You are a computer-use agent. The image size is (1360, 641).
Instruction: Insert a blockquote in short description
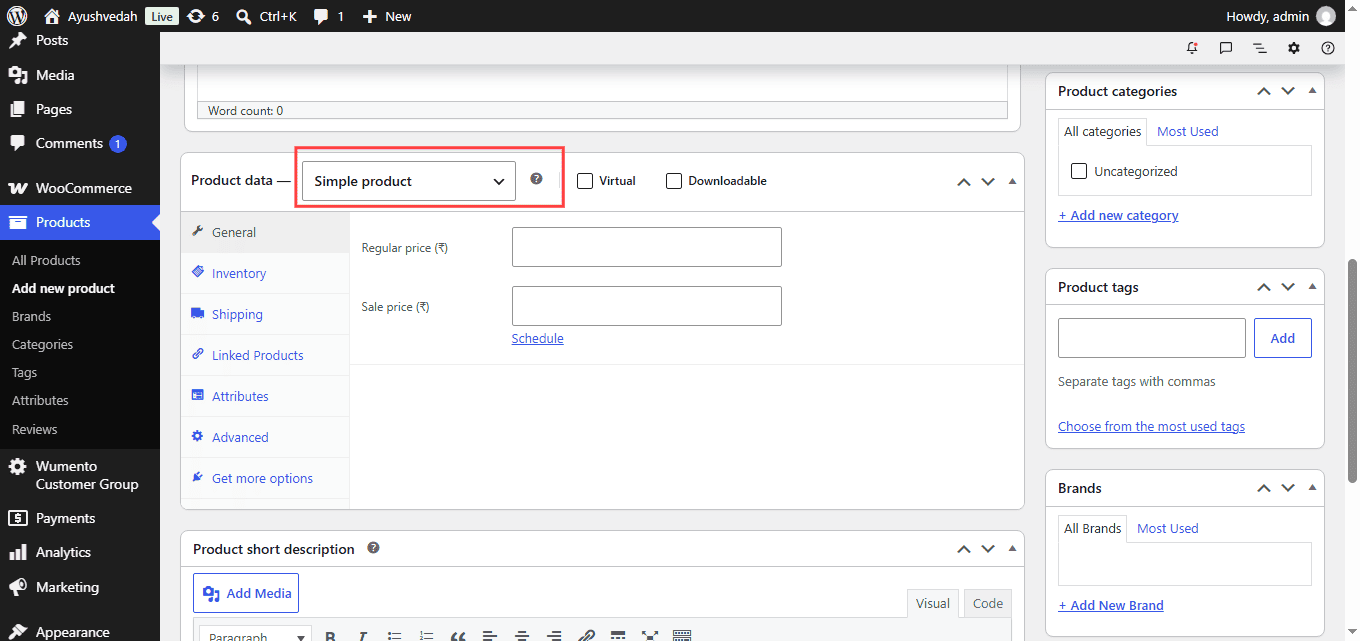coord(458,635)
